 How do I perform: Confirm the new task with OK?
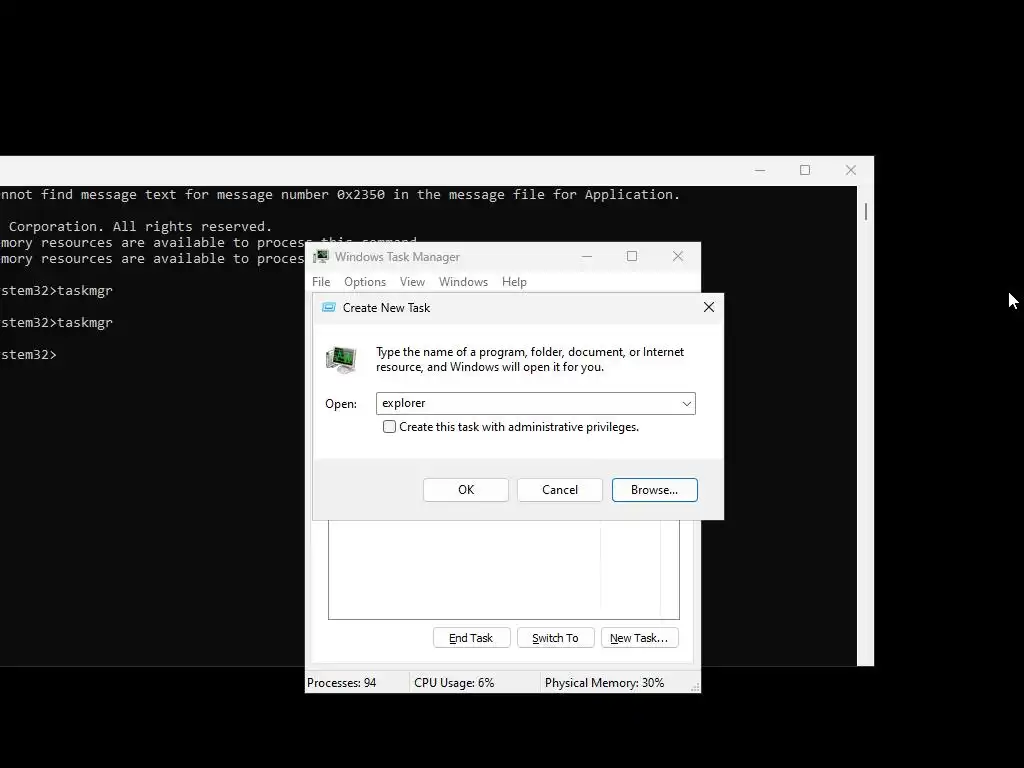tap(466, 490)
